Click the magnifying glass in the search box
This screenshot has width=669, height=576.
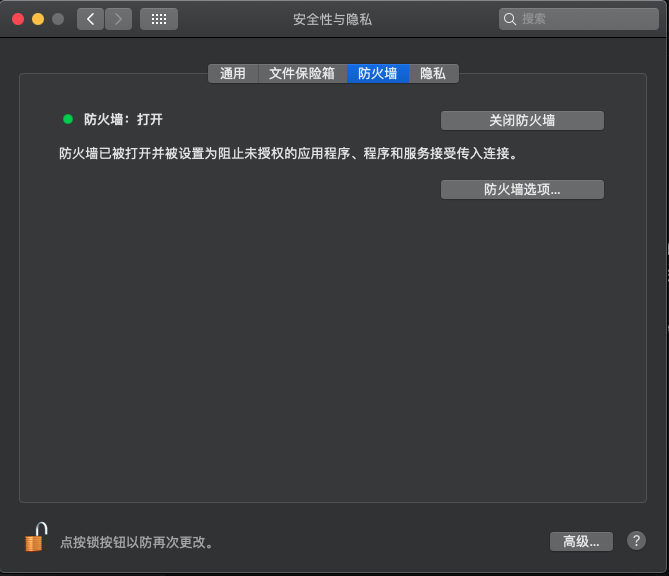[511, 19]
